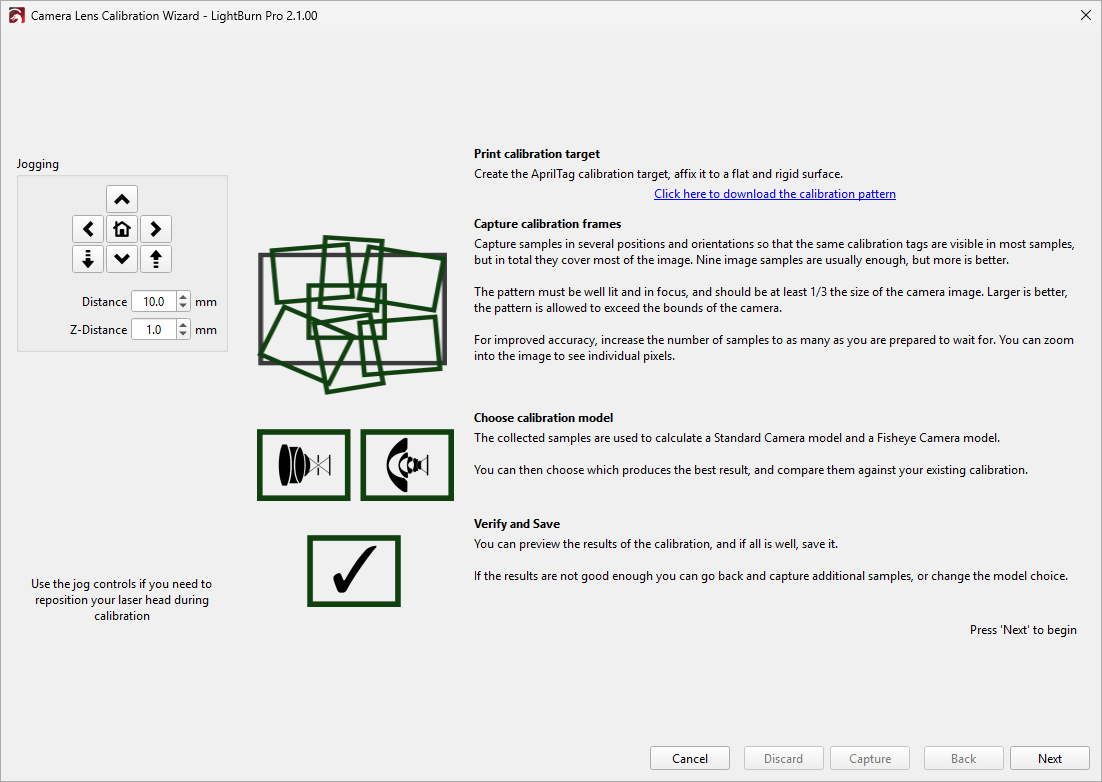
Task: Decrease the Z-Distance value
Action: click(183, 334)
